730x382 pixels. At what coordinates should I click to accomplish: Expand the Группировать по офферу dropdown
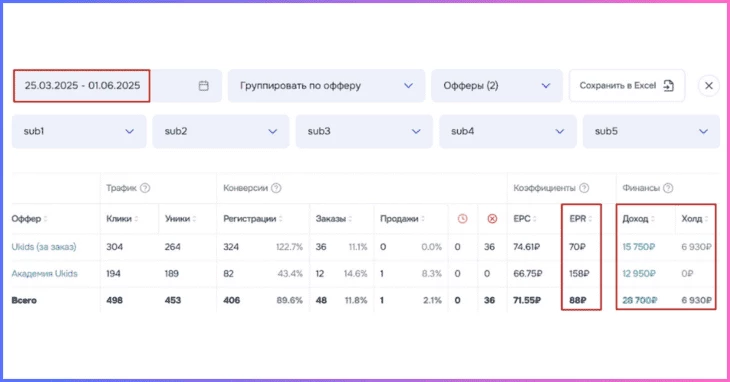(x=326, y=86)
